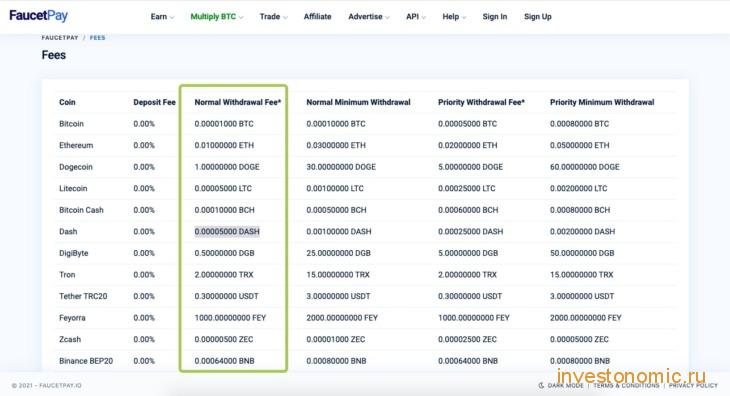Click the 0.50000000 DGB withdrawal fee
Image resolution: width=730 pixels, height=396 pixels.
coord(224,253)
